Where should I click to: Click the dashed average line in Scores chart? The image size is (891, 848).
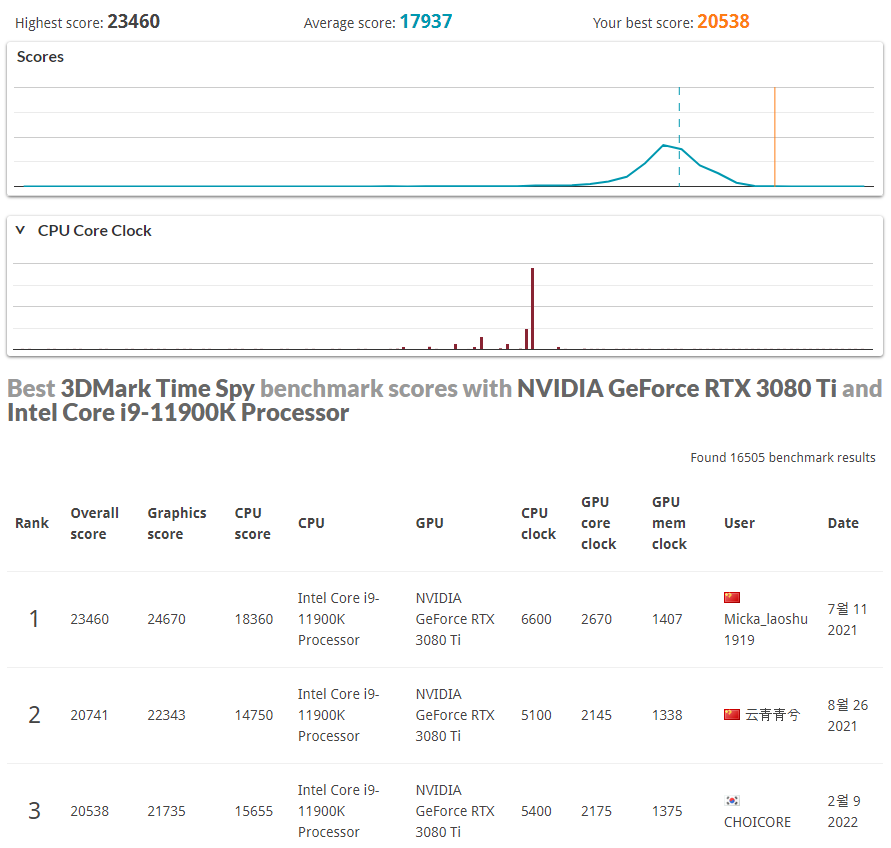[x=679, y=136]
